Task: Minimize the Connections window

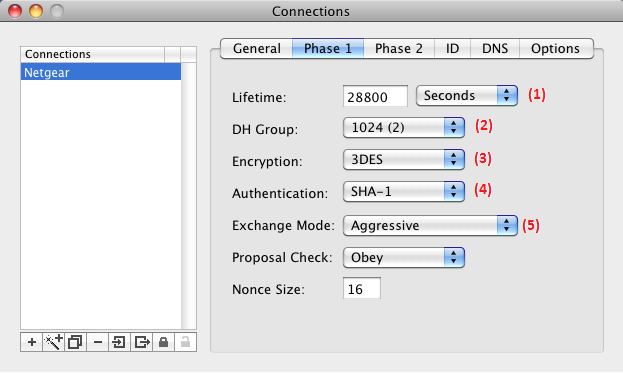Action: 36,11
